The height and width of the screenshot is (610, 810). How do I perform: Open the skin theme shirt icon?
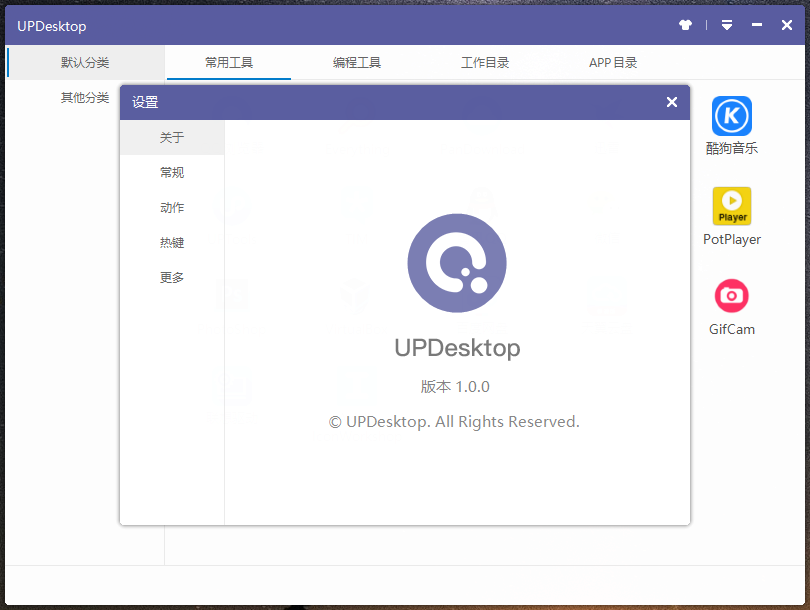(x=686, y=25)
